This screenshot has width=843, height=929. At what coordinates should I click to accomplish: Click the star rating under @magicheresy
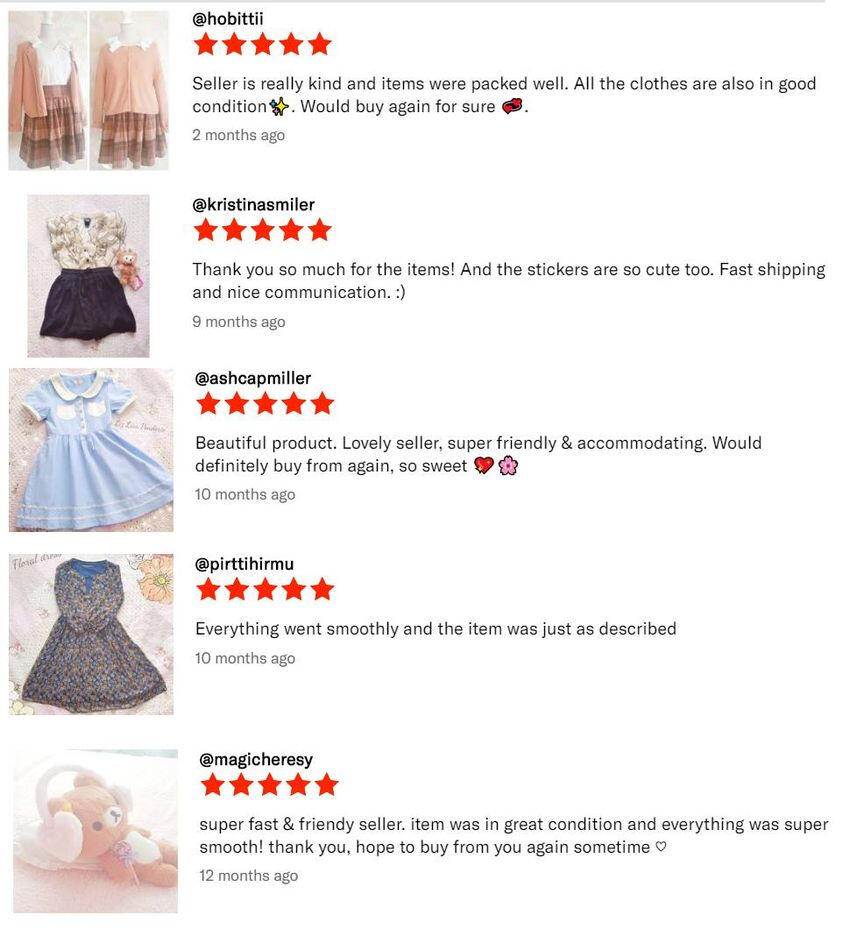[x=270, y=784]
